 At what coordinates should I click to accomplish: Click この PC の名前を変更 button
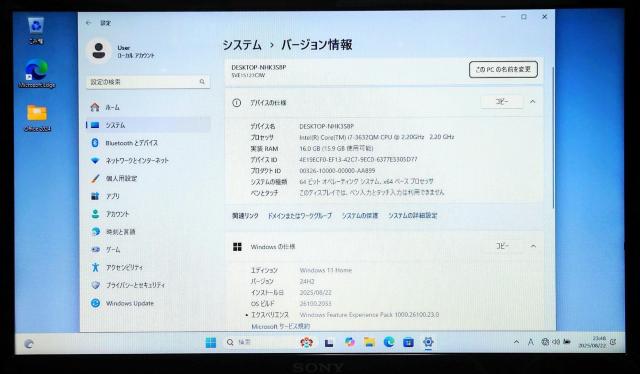[503, 69]
